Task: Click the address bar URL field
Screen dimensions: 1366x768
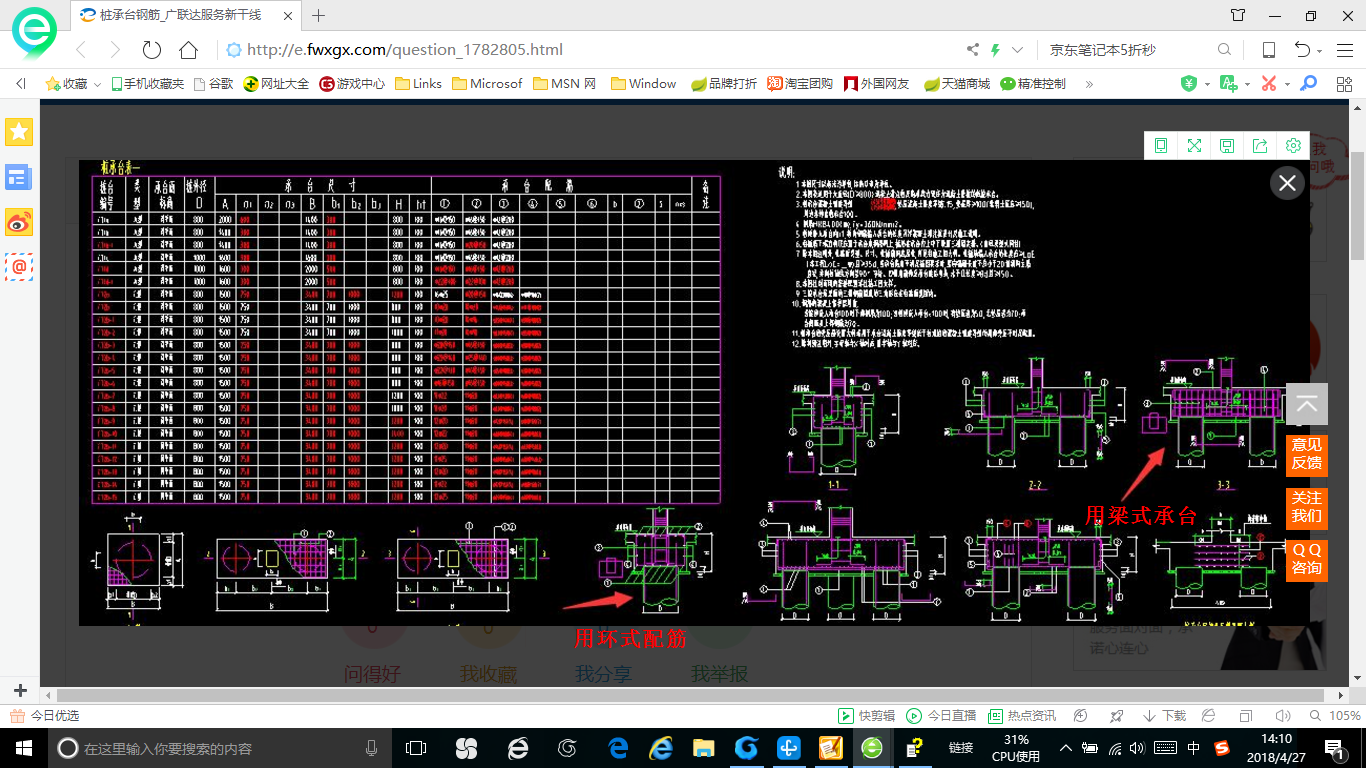Action: coord(590,50)
